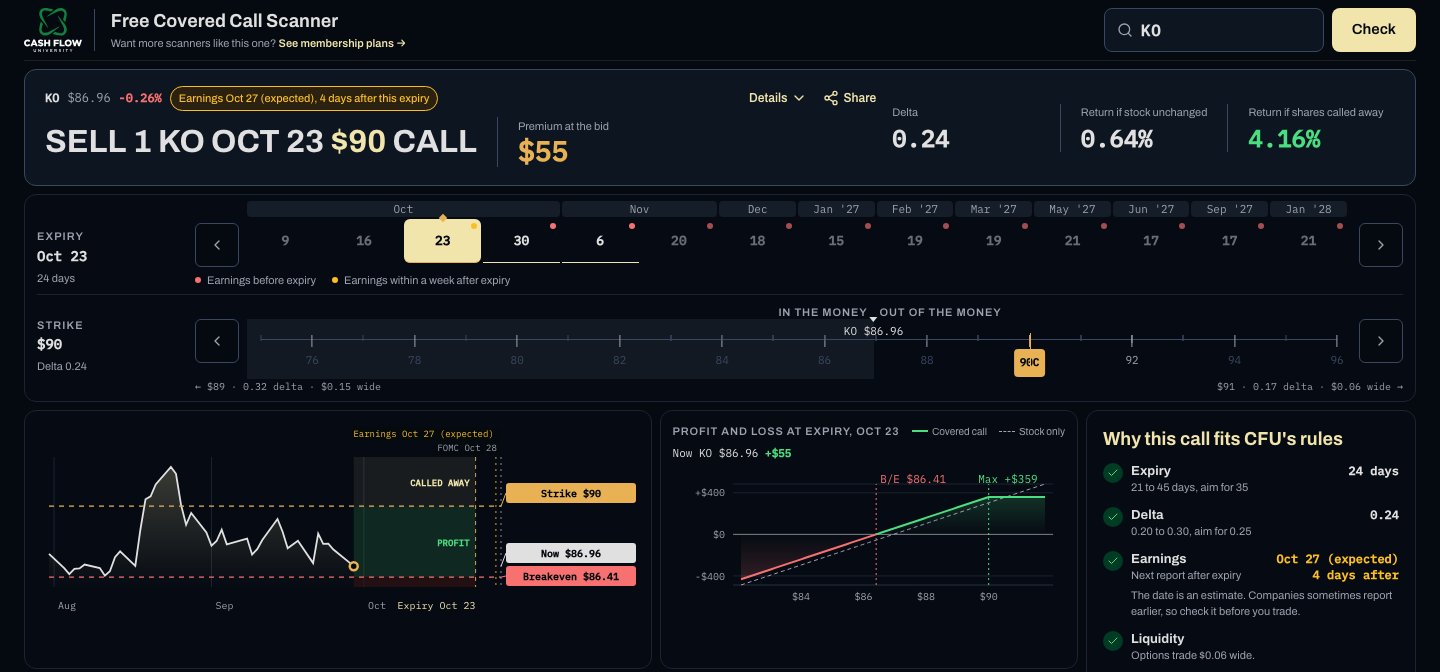Image resolution: width=1440 pixels, height=672 pixels.
Task: Click green checkmark beside Delta rule
Action: pyautogui.click(x=1112, y=517)
